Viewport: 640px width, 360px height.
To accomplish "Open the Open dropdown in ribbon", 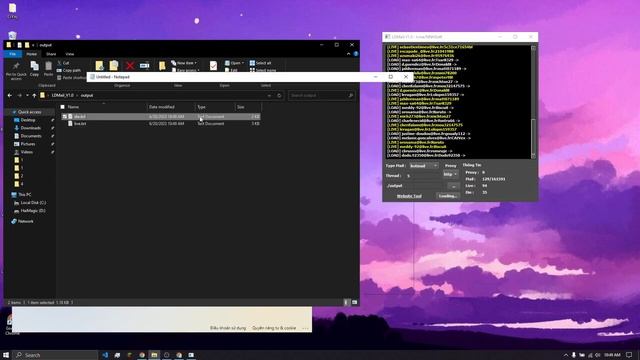I will (x=234, y=63).
